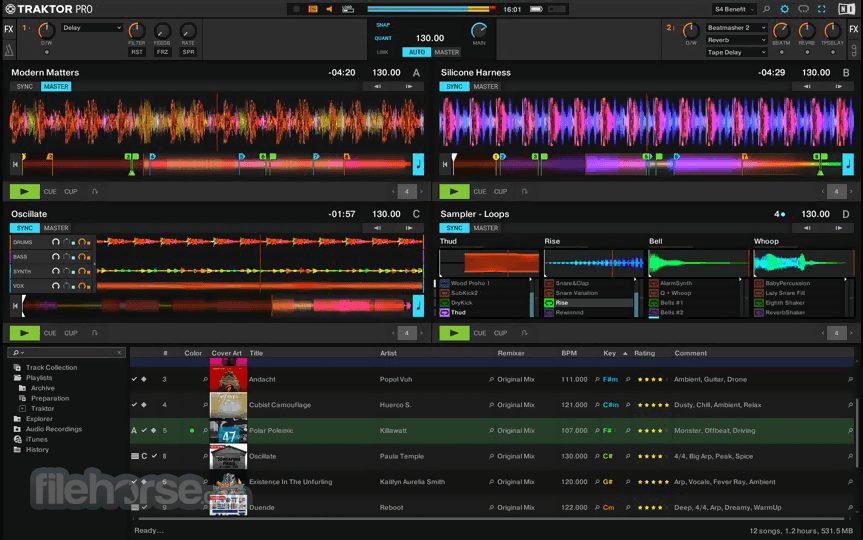Click the orange MIDI controller indicator

pyautogui.click(x=313, y=9)
